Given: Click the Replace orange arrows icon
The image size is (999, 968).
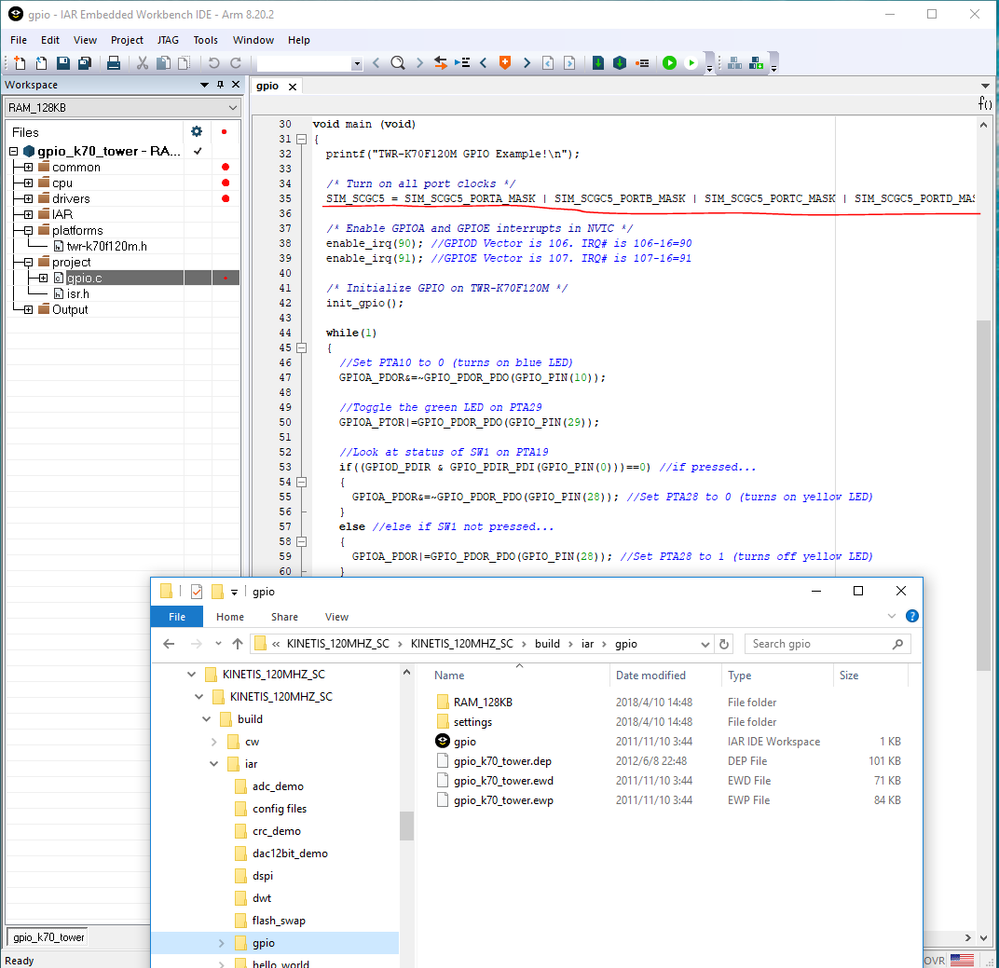Looking at the screenshot, I should (x=440, y=63).
